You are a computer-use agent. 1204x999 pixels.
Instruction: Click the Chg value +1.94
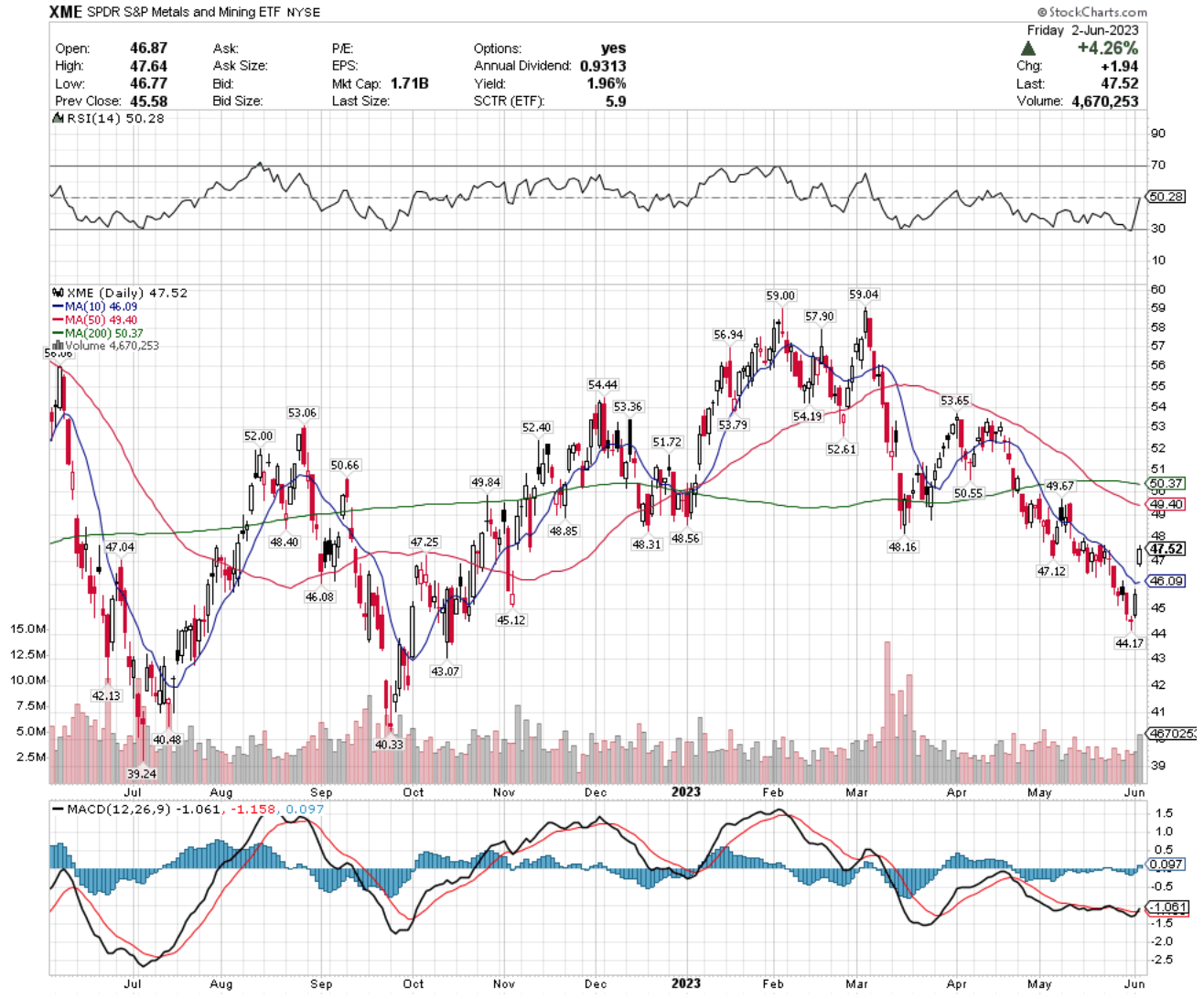[1121, 66]
